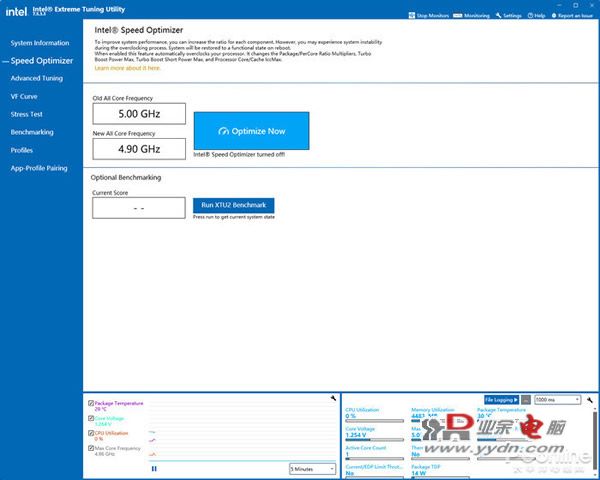This screenshot has width=600, height=480.
Task: Open graph settings wrench in monitor chart panel
Action: pos(333,398)
